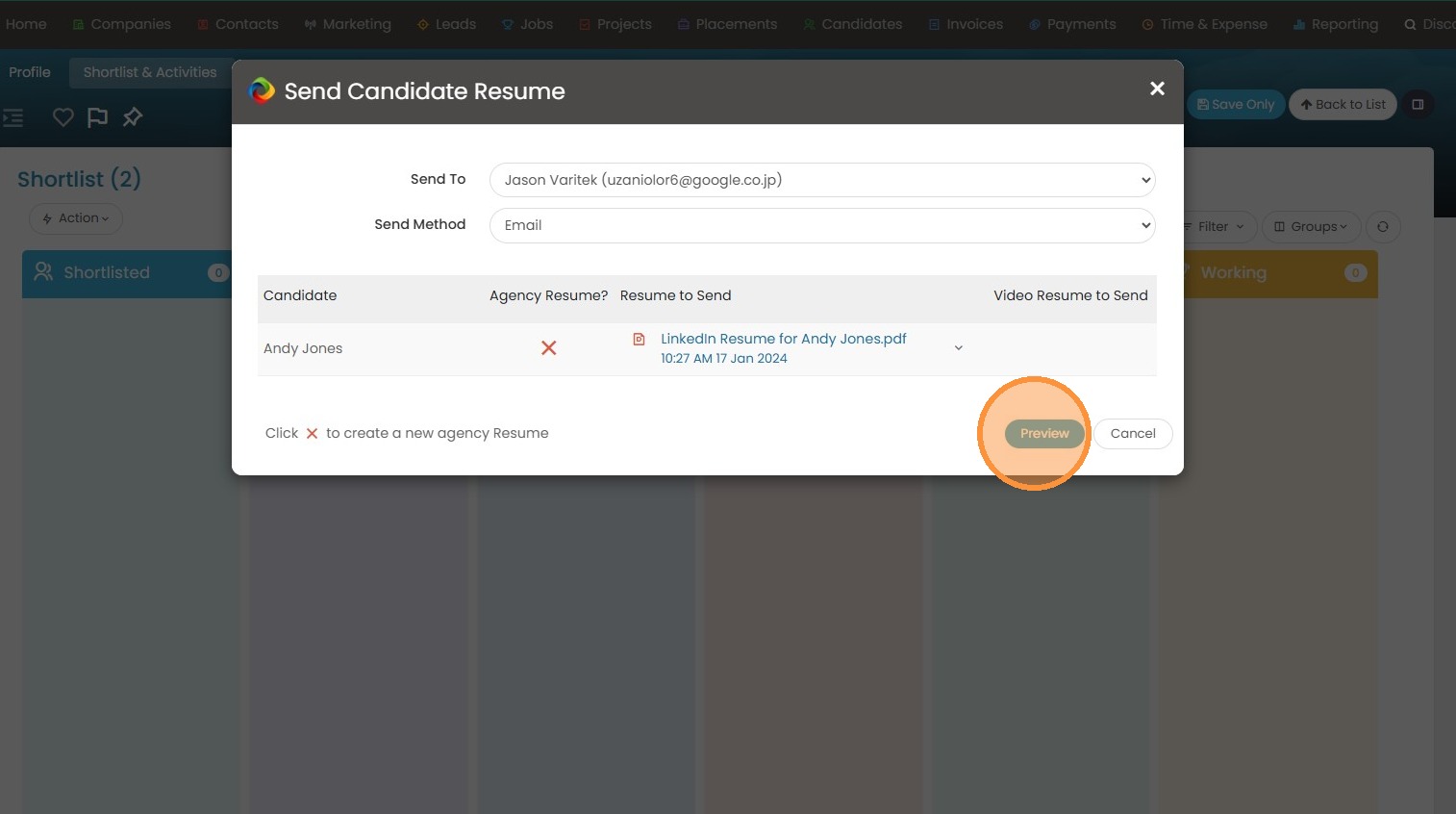Viewport: 1456px width, 814px height.
Task: Click the red X agency resume icon for Andy Jones
Action: pos(549,348)
